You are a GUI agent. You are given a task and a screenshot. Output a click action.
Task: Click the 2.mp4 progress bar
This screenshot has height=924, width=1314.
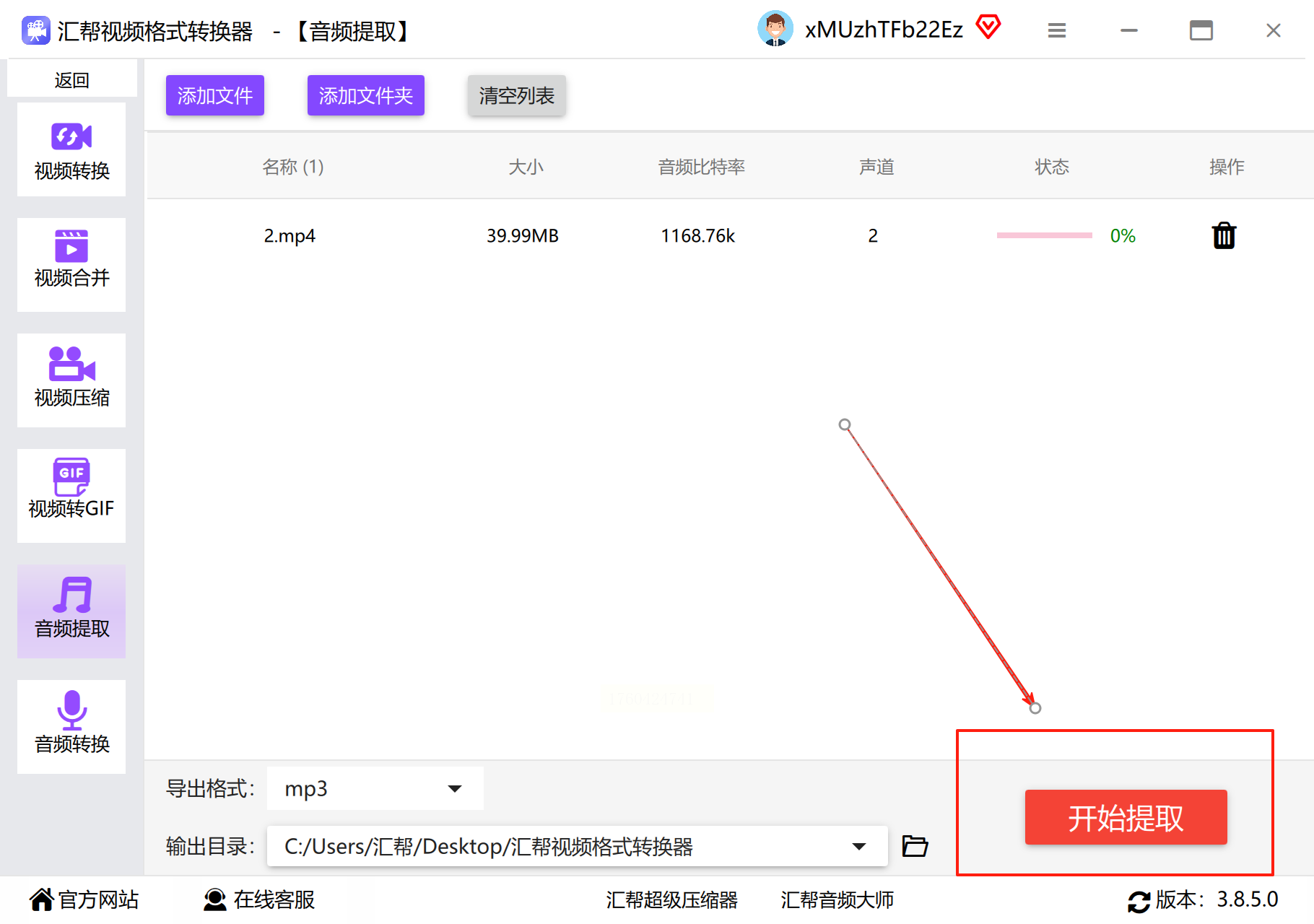[1045, 235]
